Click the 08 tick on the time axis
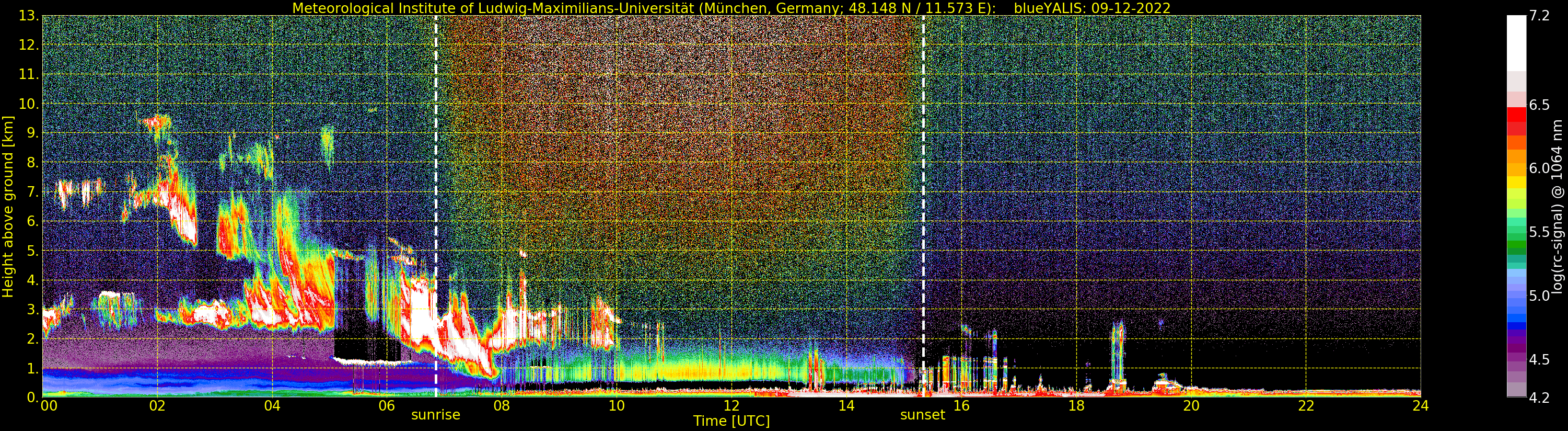 pos(502,405)
